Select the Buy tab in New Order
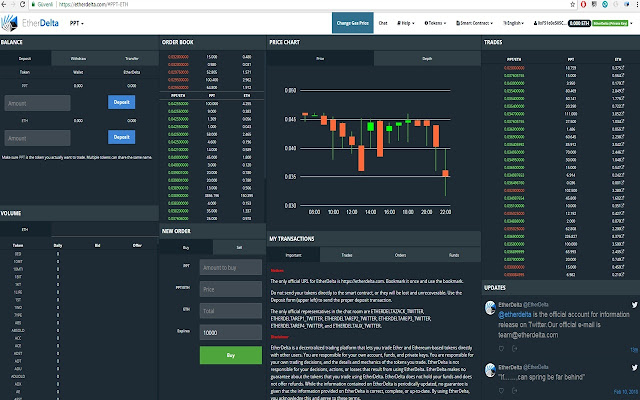Screen dimensions: 640x400 (186, 247)
